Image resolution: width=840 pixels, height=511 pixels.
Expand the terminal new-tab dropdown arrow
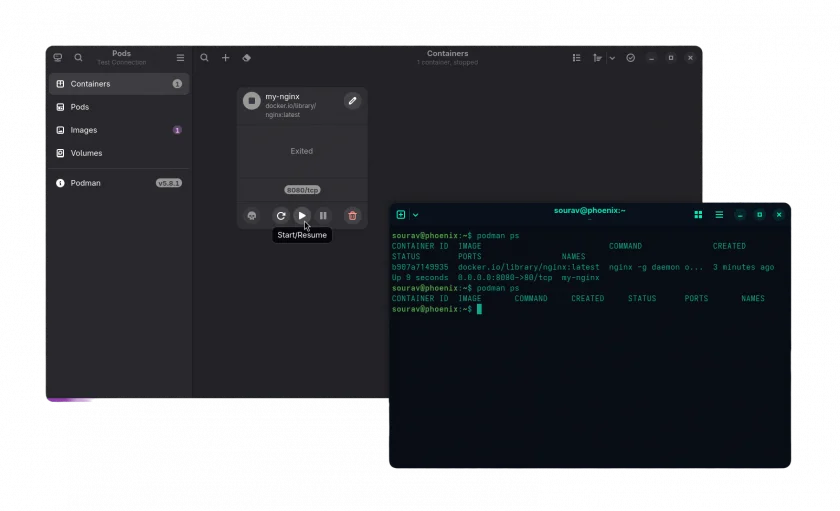pyautogui.click(x=416, y=215)
